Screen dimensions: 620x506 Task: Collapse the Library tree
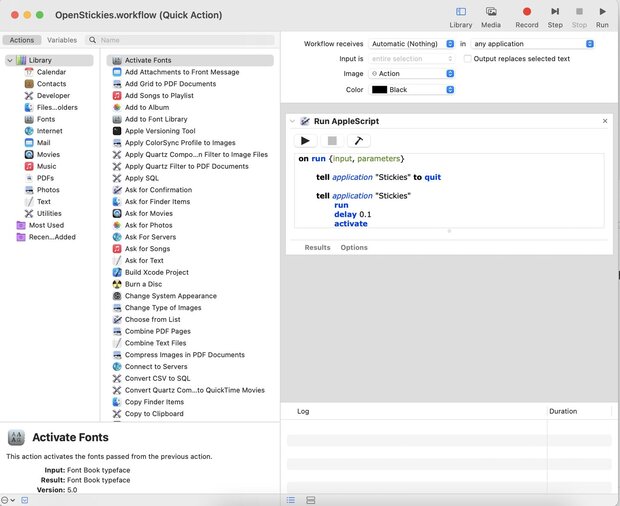click(x=10, y=60)
